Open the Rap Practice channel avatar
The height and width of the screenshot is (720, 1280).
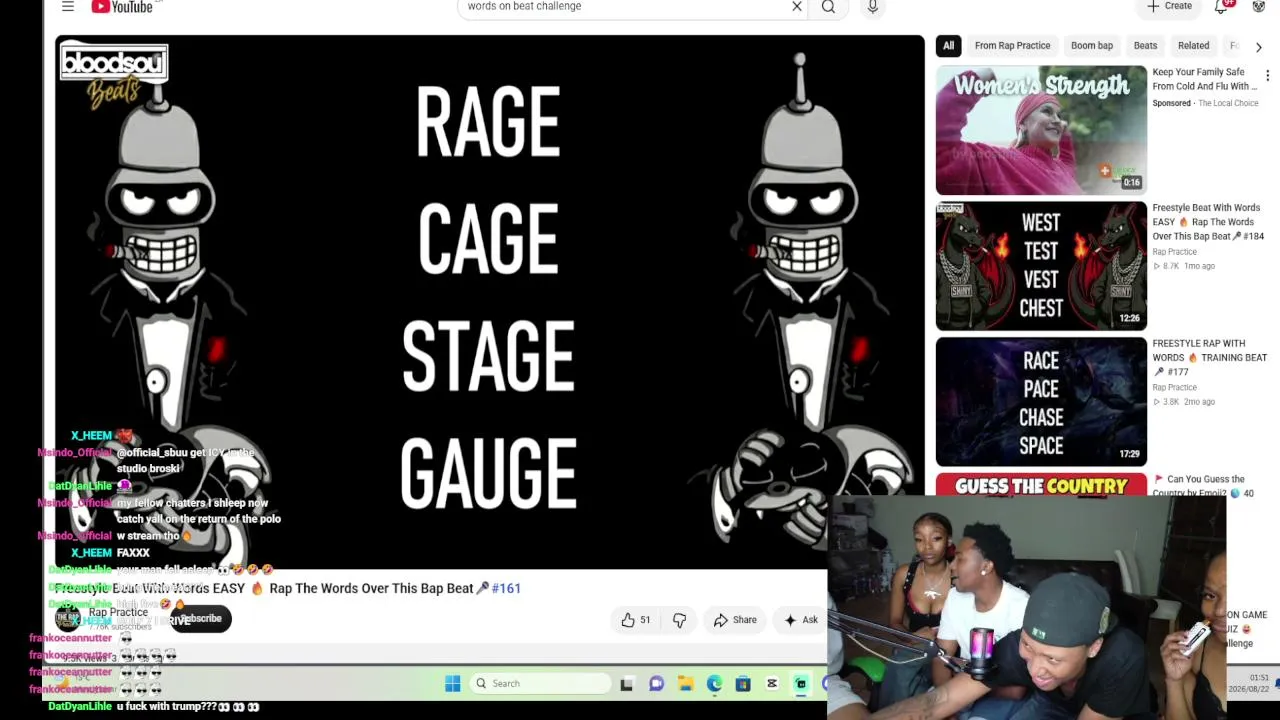coord(68,619)
